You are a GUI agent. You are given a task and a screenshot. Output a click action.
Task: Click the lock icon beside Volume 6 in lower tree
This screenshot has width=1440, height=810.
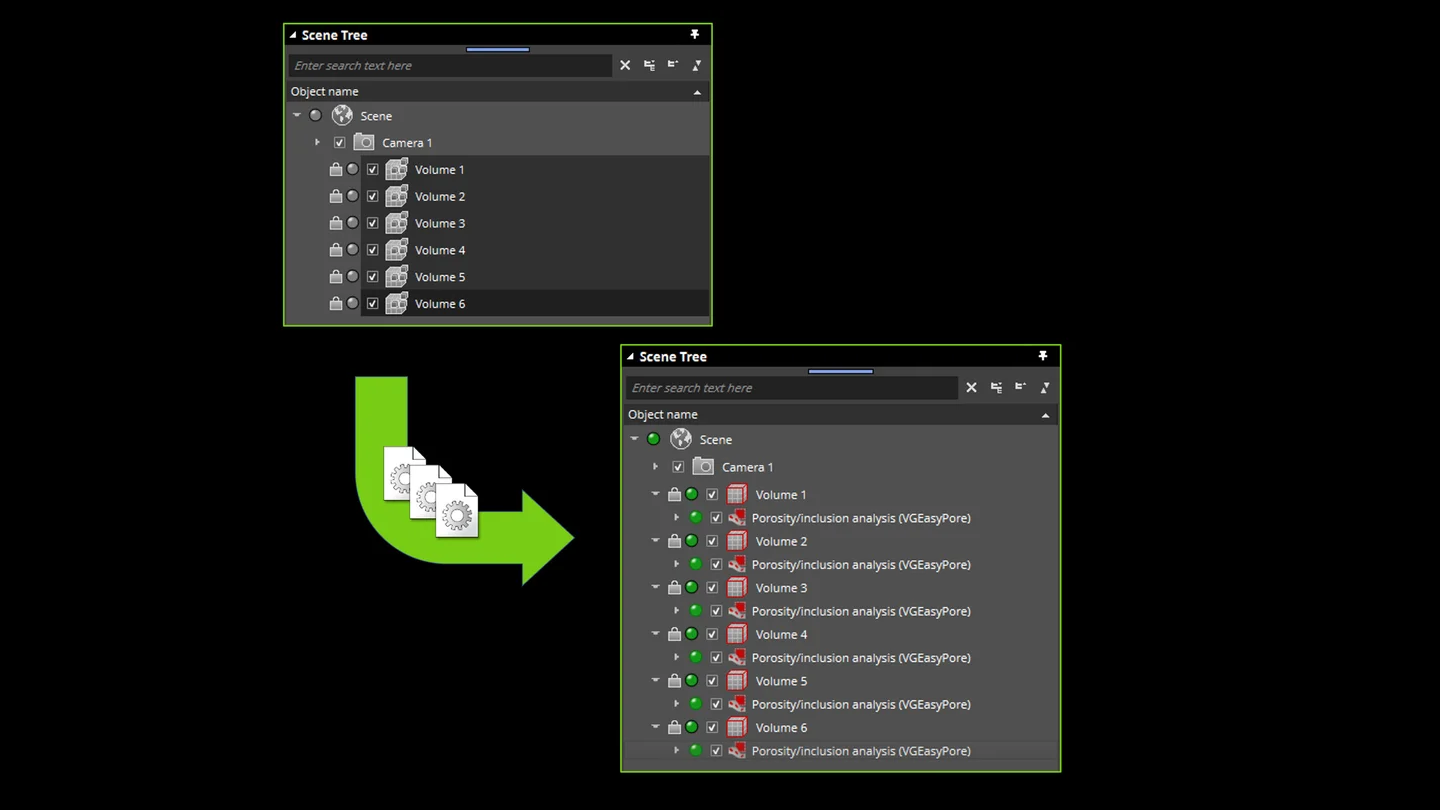(x=674, y=727)
